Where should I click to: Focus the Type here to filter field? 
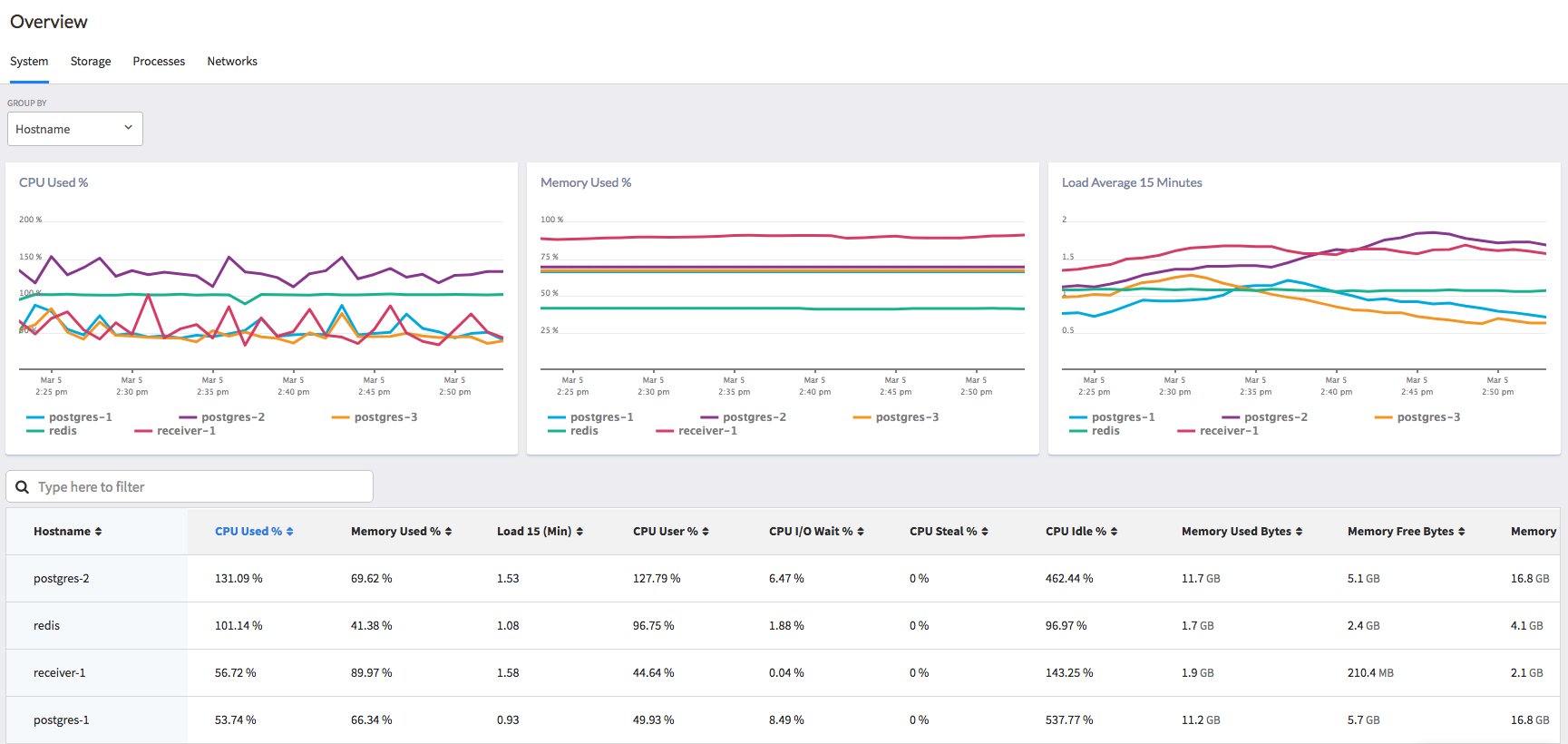pos(200,487)
